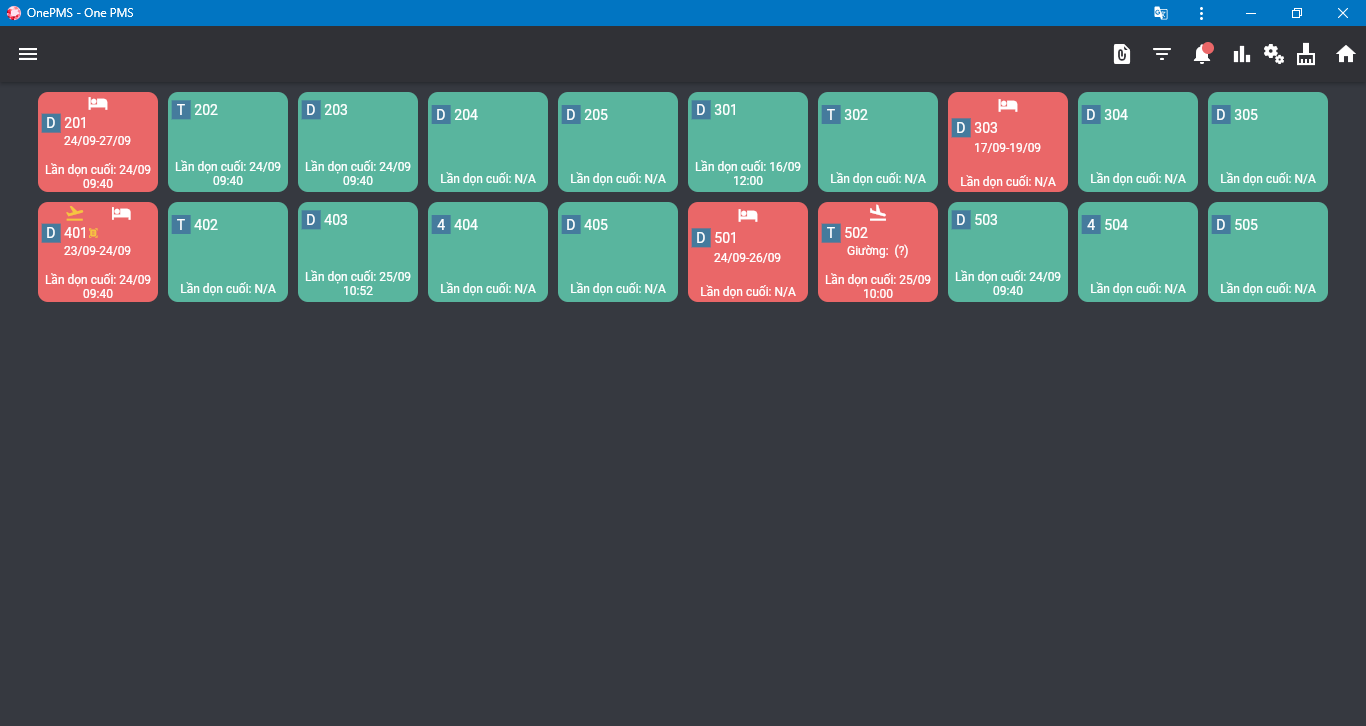The width and height of the screenshot is (1366, 726).
Task: Click the departure plane icon on room 401
Action: point(75,214)
